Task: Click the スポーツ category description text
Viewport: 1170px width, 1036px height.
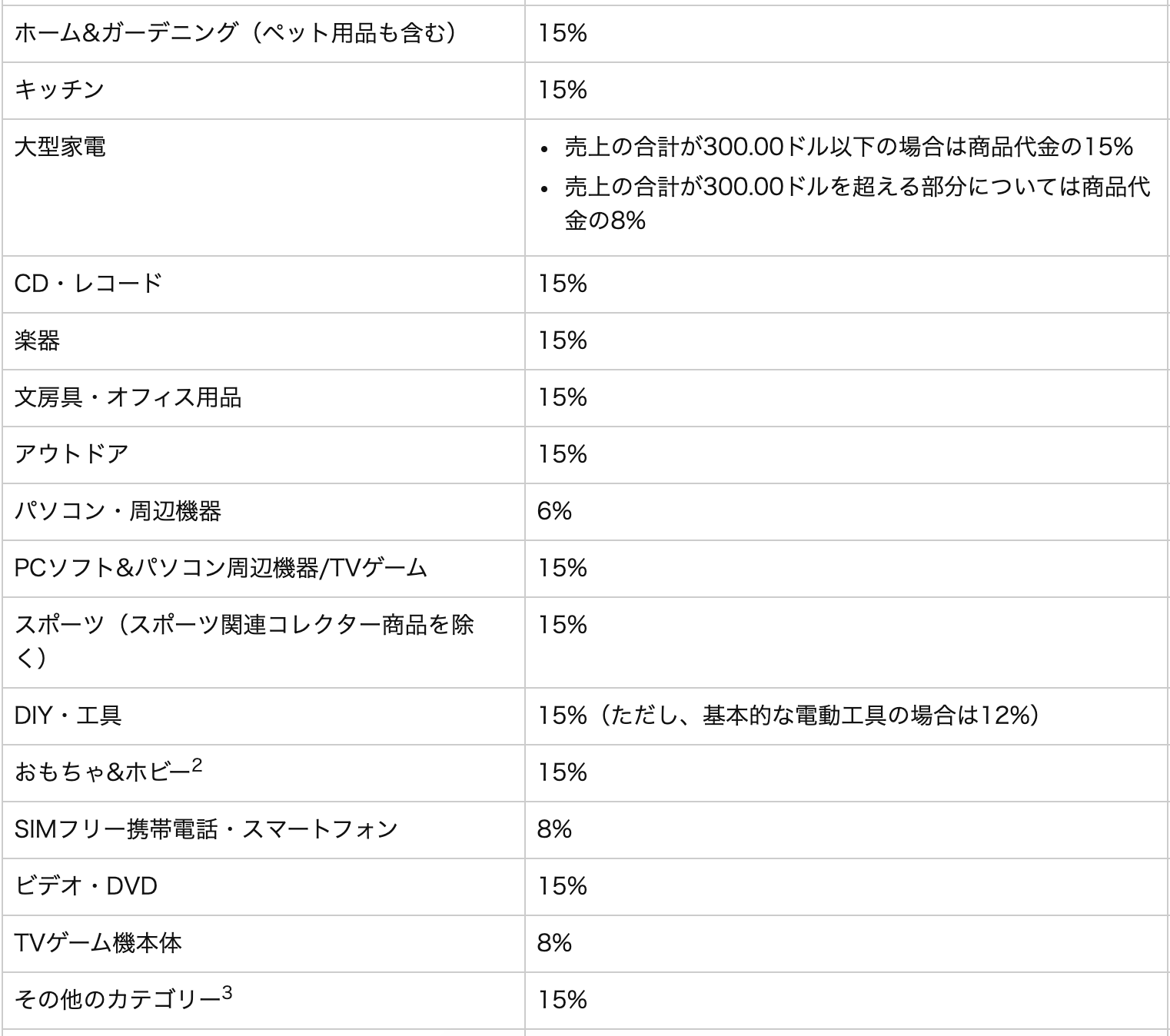Action: tap(244, 641)
